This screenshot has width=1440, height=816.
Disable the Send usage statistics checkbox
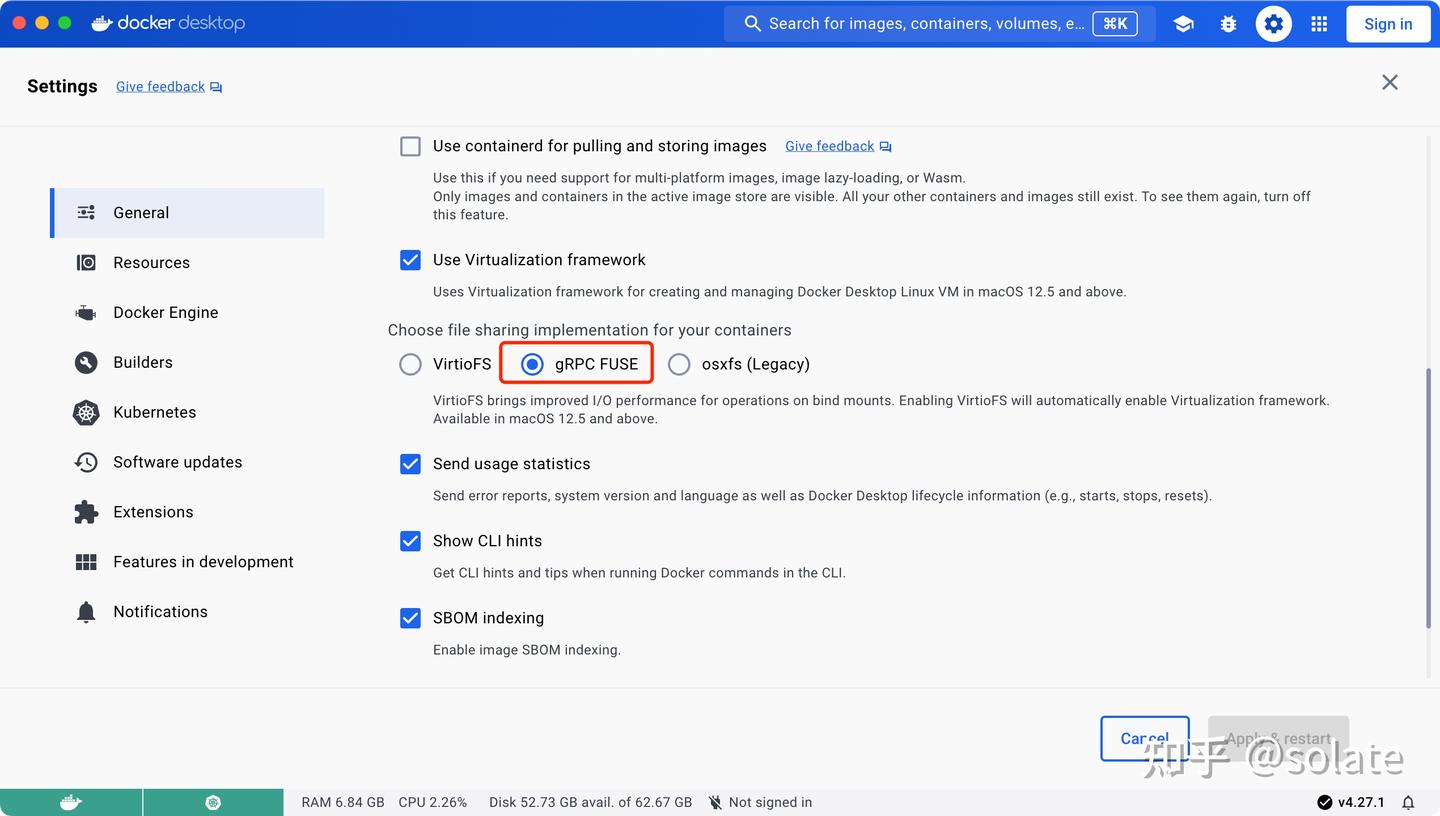410,464
